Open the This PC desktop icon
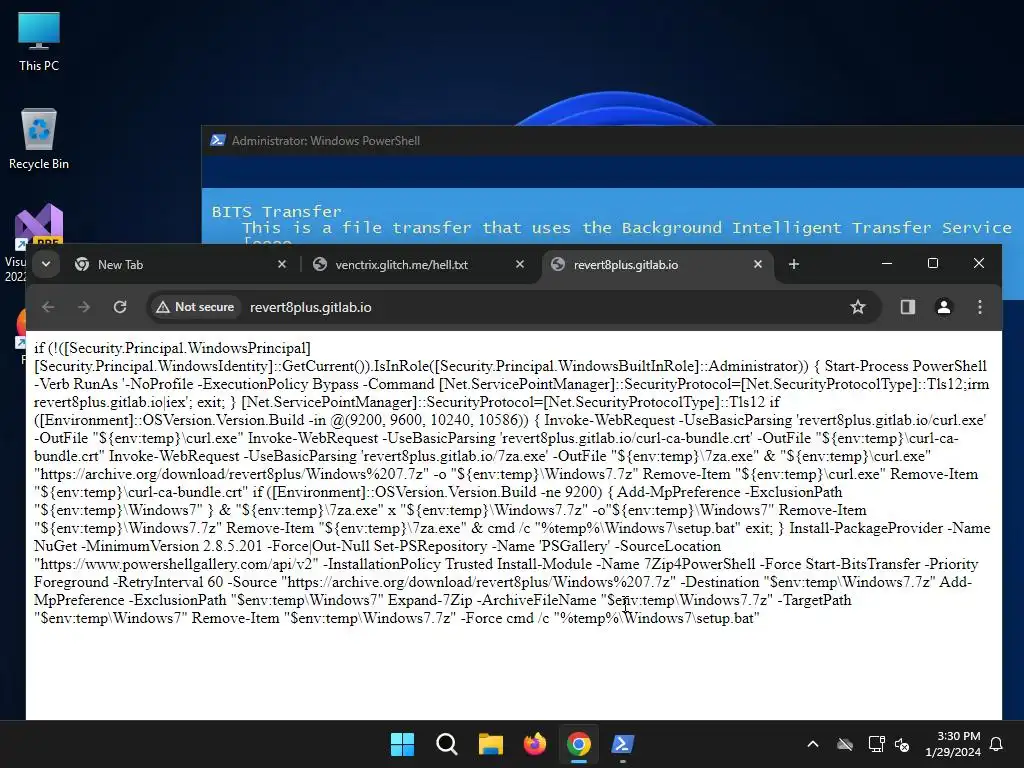The height and width of the screenshot is (768, 1024). tap(39, 42)
